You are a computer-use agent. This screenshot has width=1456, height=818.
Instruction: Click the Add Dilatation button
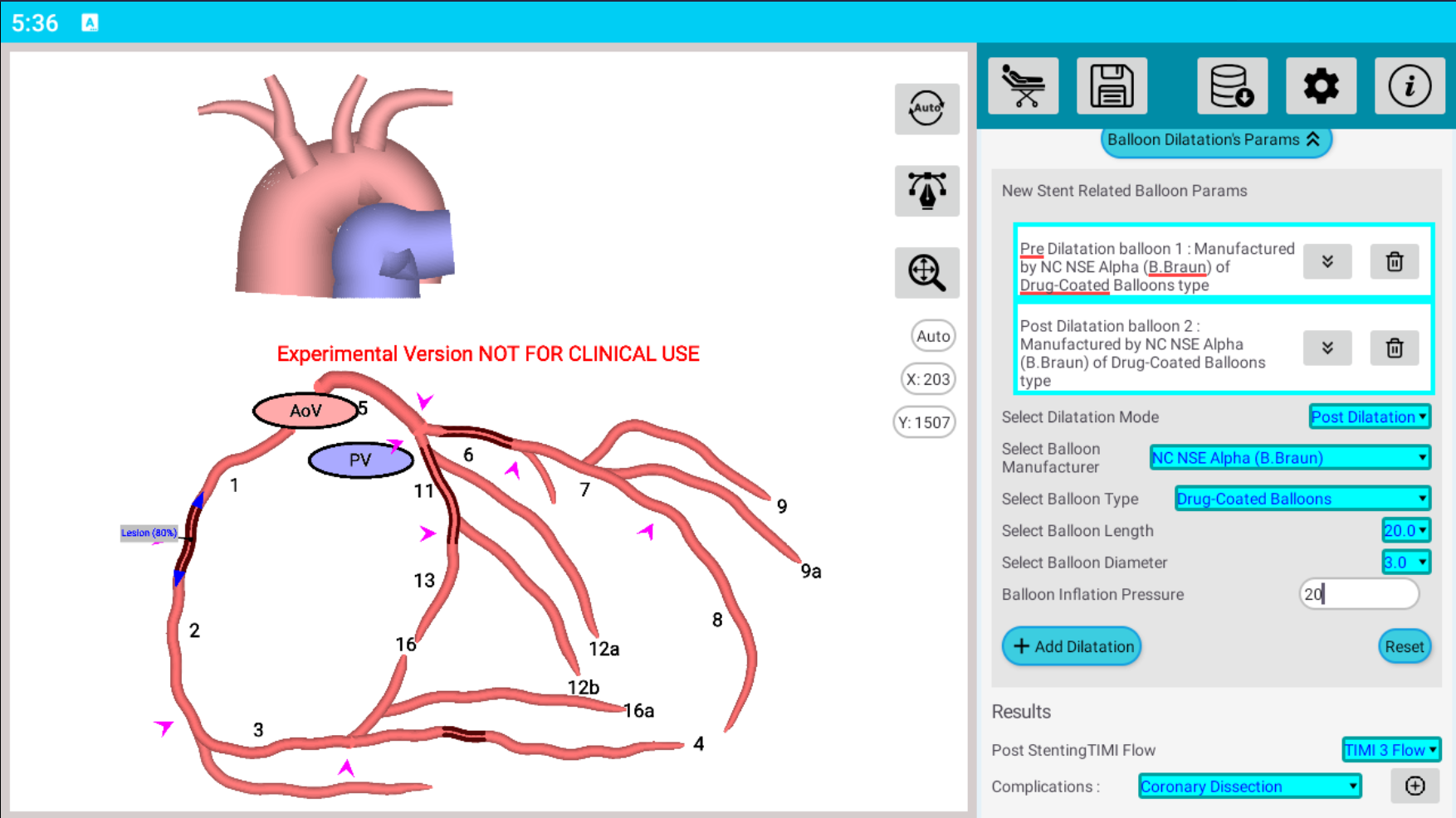[1072, 646]
